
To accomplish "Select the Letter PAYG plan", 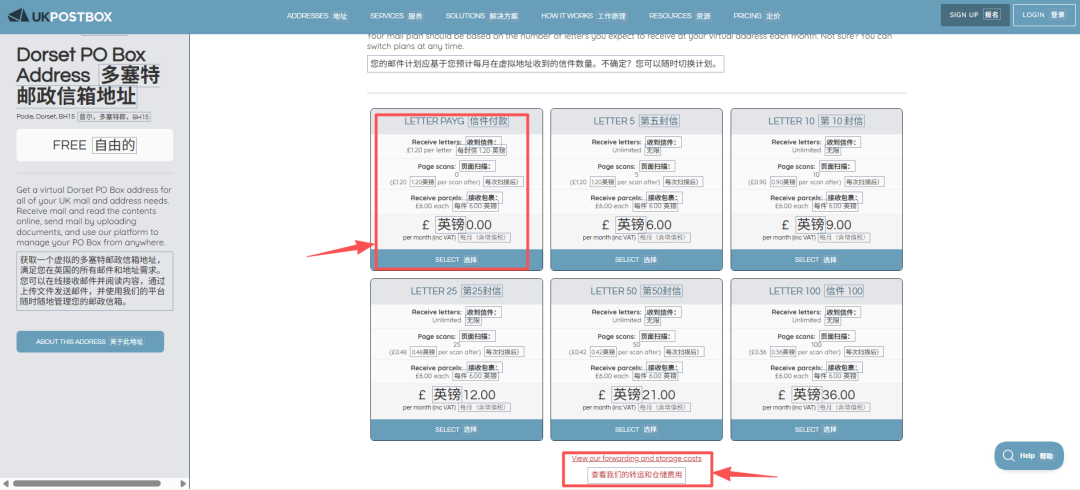I will click(x=456, y=259).
